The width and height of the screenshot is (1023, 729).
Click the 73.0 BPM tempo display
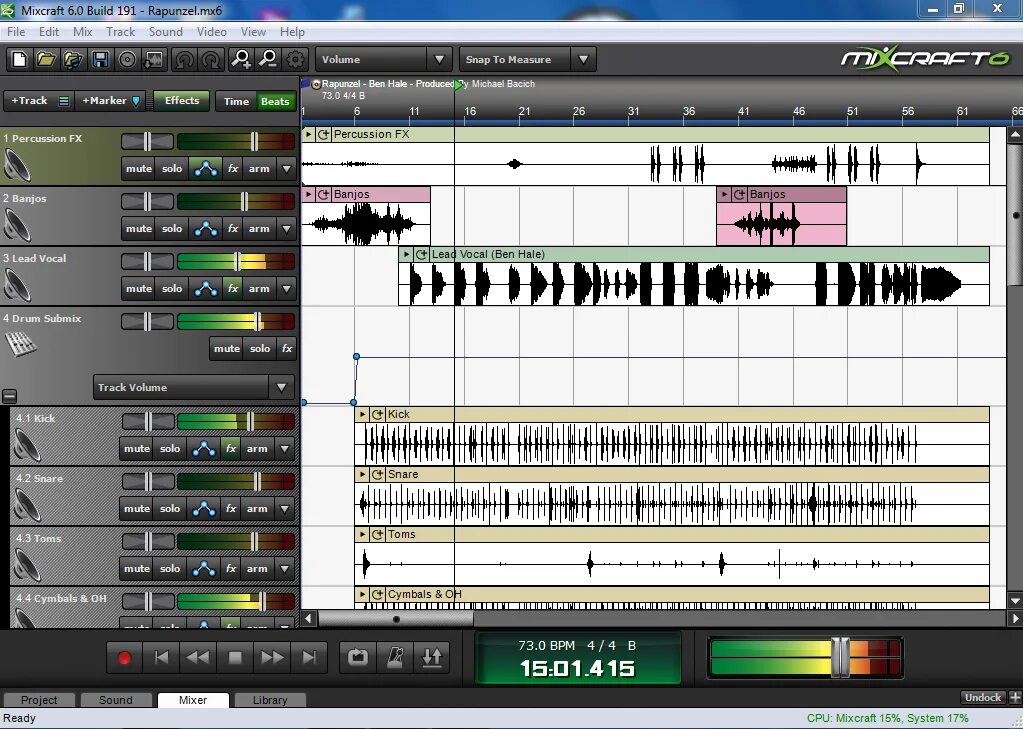546,645
